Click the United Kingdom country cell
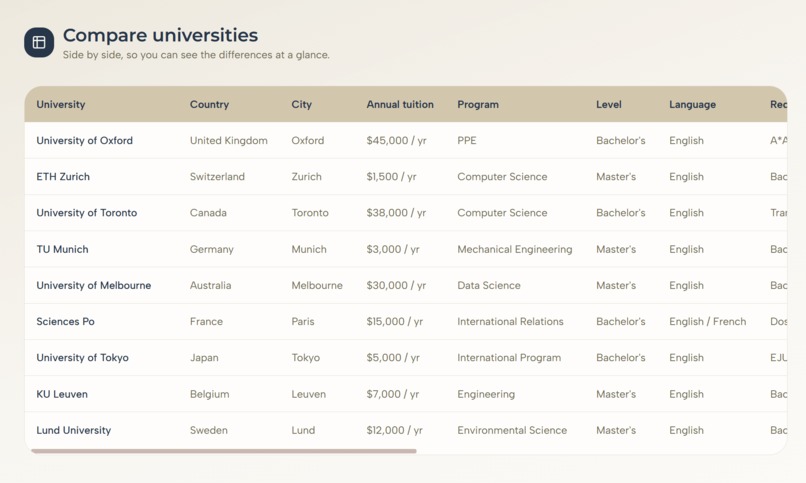The width and height of the screenshot is (806, 483). point(229,140)
